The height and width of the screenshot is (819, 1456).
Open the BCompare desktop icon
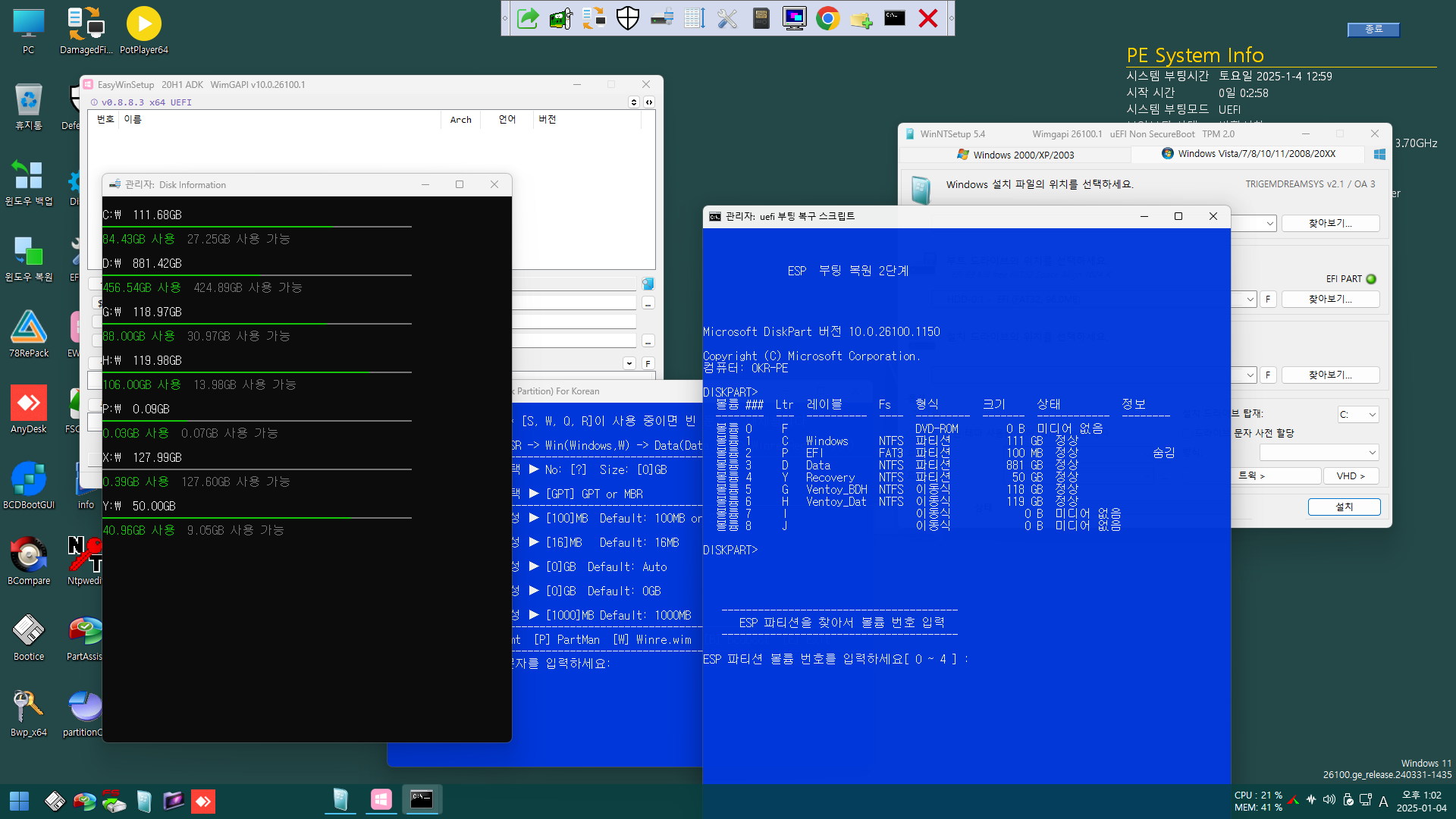(29, 561)
